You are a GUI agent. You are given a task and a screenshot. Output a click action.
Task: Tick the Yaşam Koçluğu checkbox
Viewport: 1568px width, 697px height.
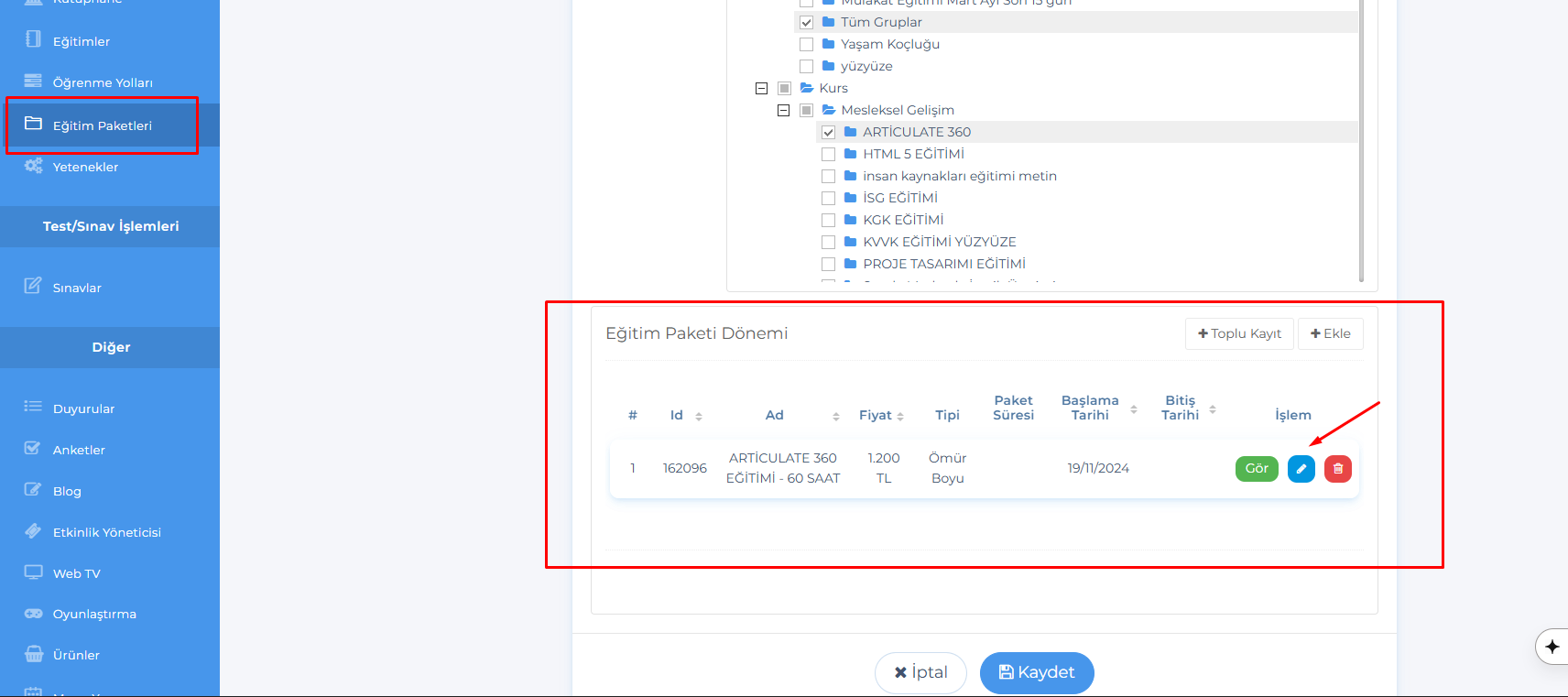point(806,44)
